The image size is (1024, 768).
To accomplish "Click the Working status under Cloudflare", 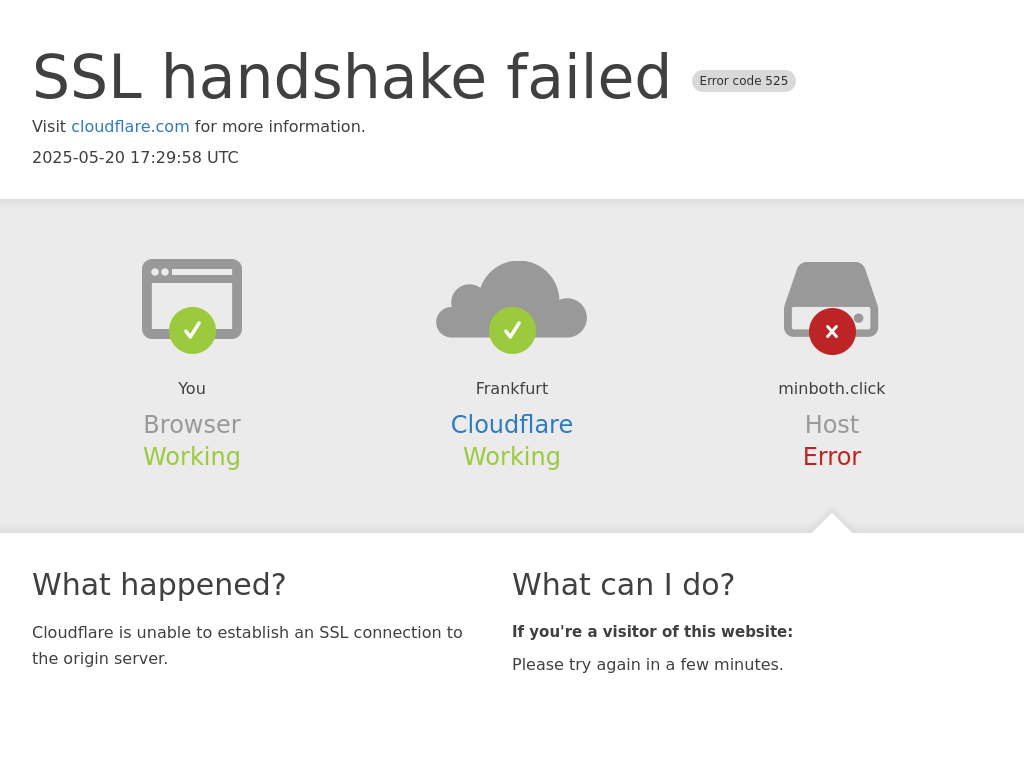I will (x=512, y=456).
